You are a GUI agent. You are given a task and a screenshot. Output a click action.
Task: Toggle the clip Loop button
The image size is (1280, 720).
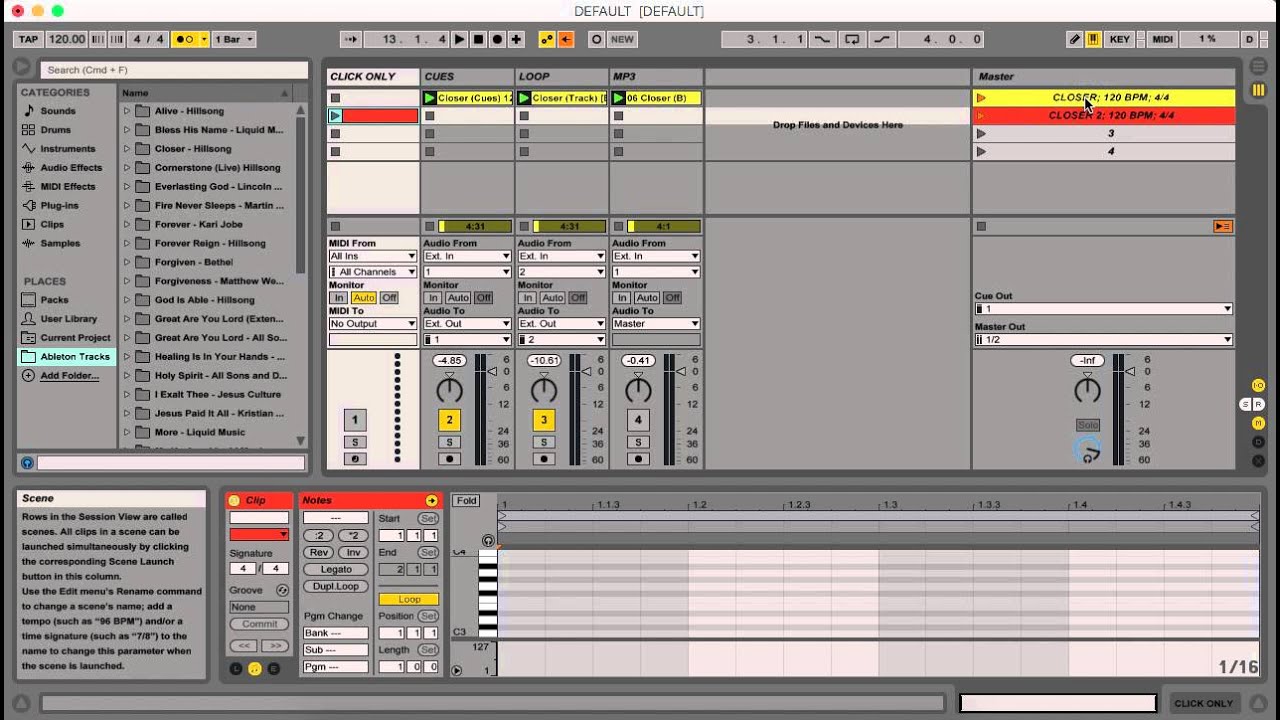tap(409, 599)
